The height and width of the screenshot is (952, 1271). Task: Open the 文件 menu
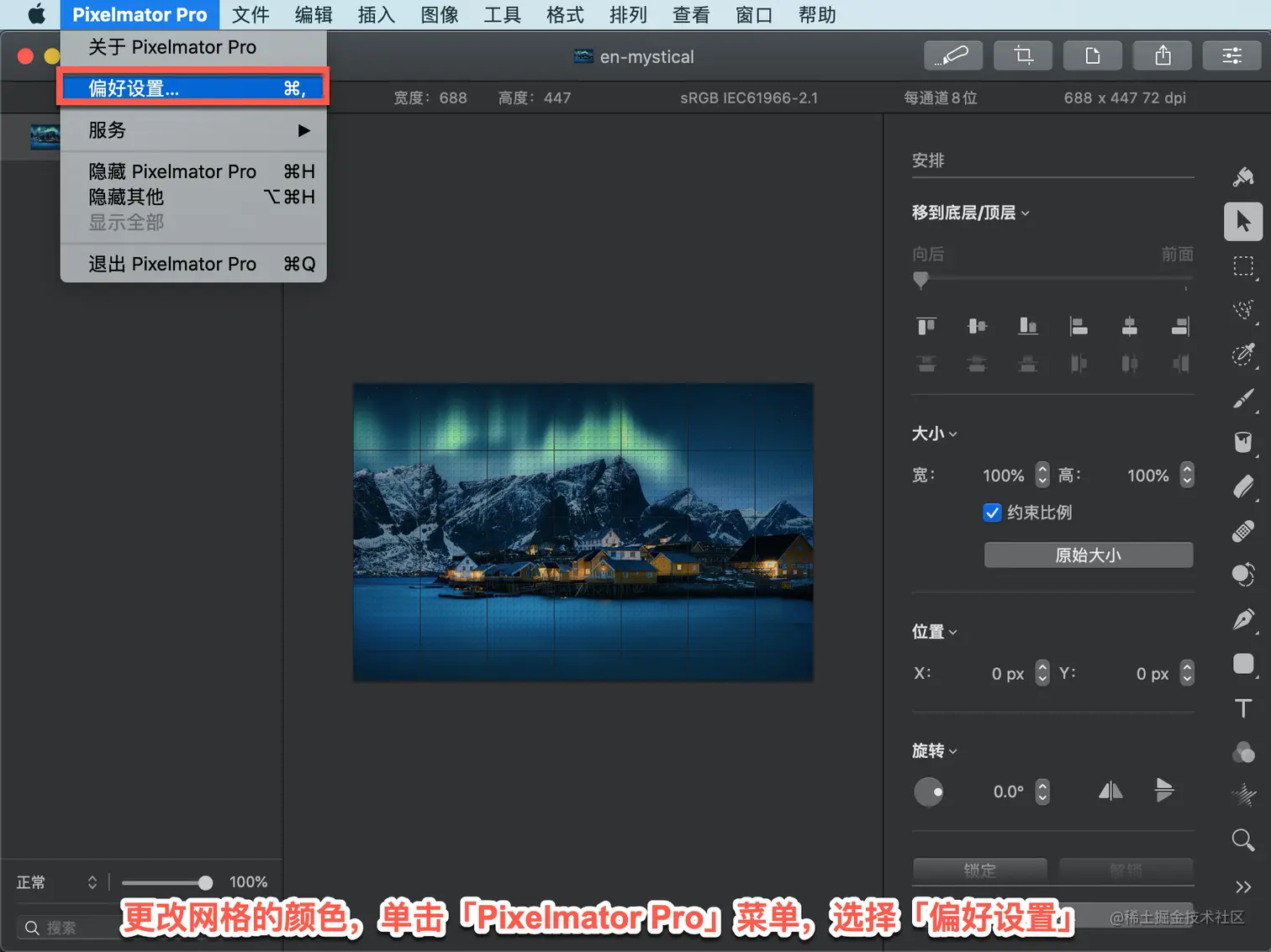[251, 15]
